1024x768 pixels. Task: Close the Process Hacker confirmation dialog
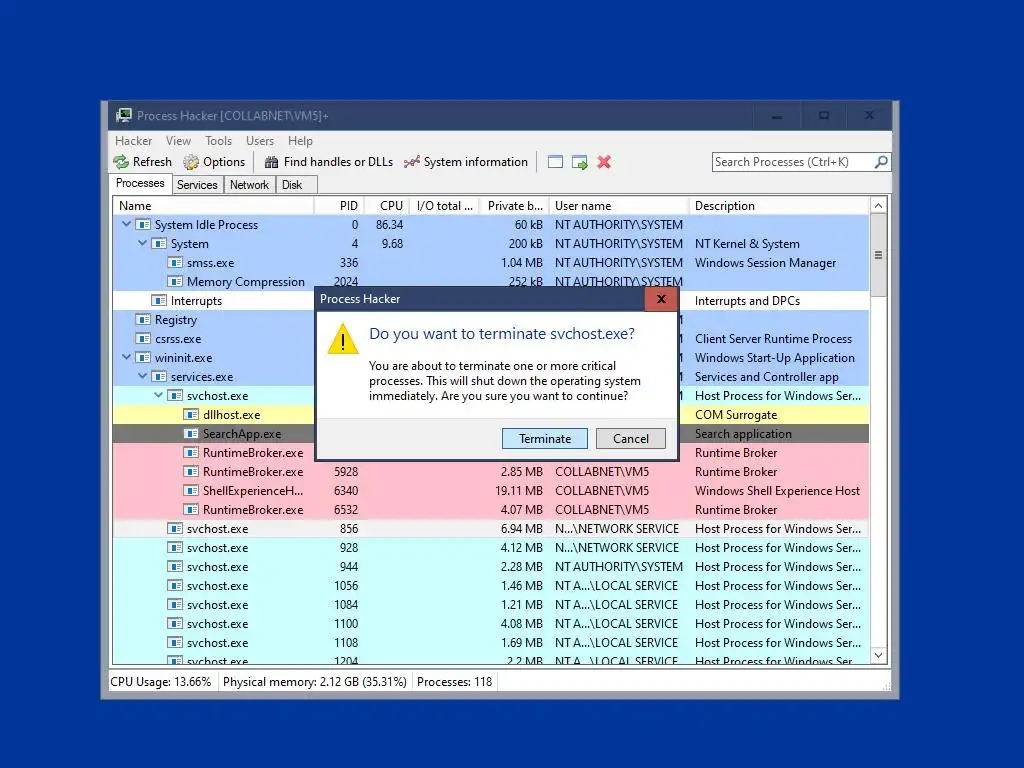pyautogui.click(x=661, y=299)
